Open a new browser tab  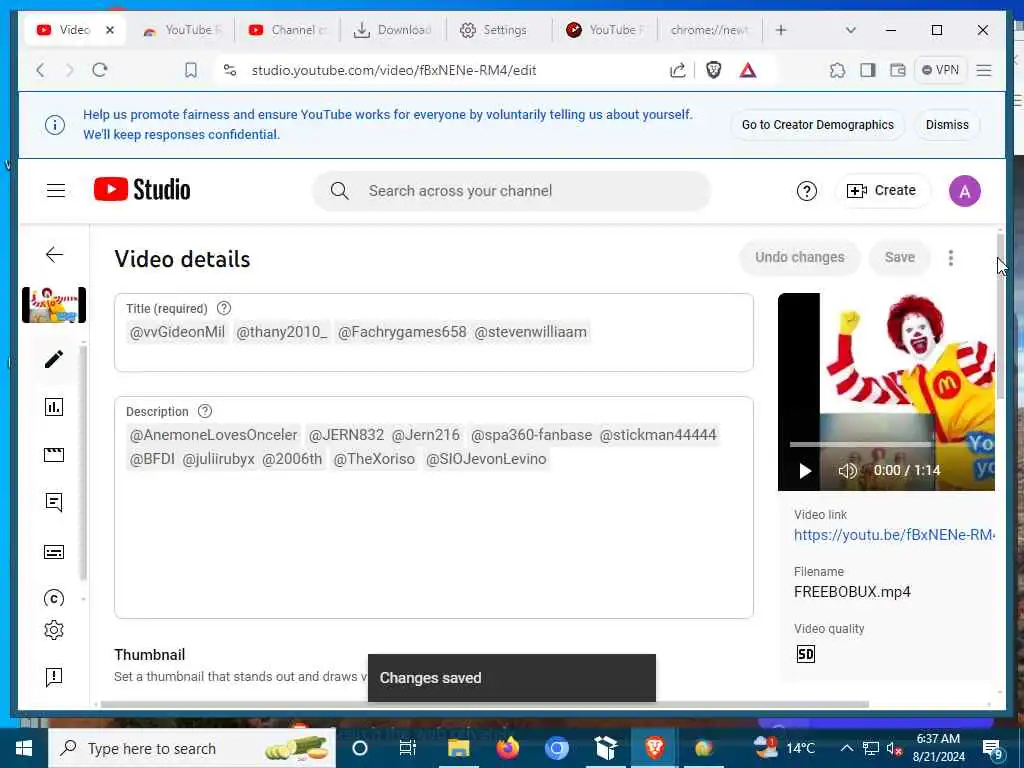tap(781, 30)
